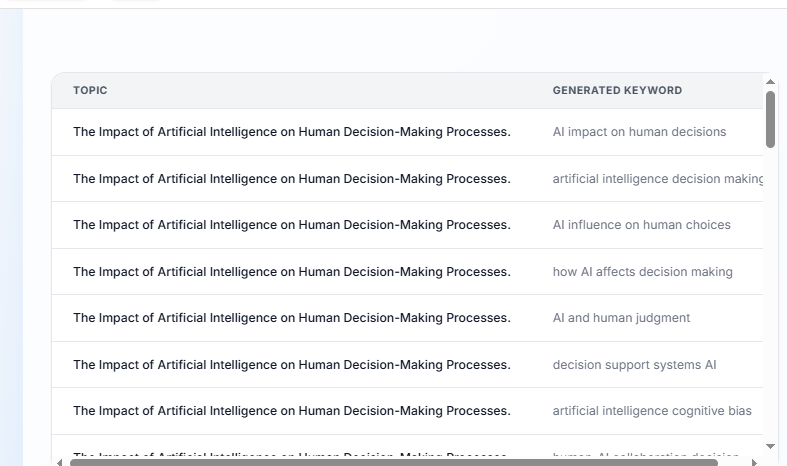The image size is (787, 466).
Task: Click the TOPIC column header
Action: click(90, 90)
